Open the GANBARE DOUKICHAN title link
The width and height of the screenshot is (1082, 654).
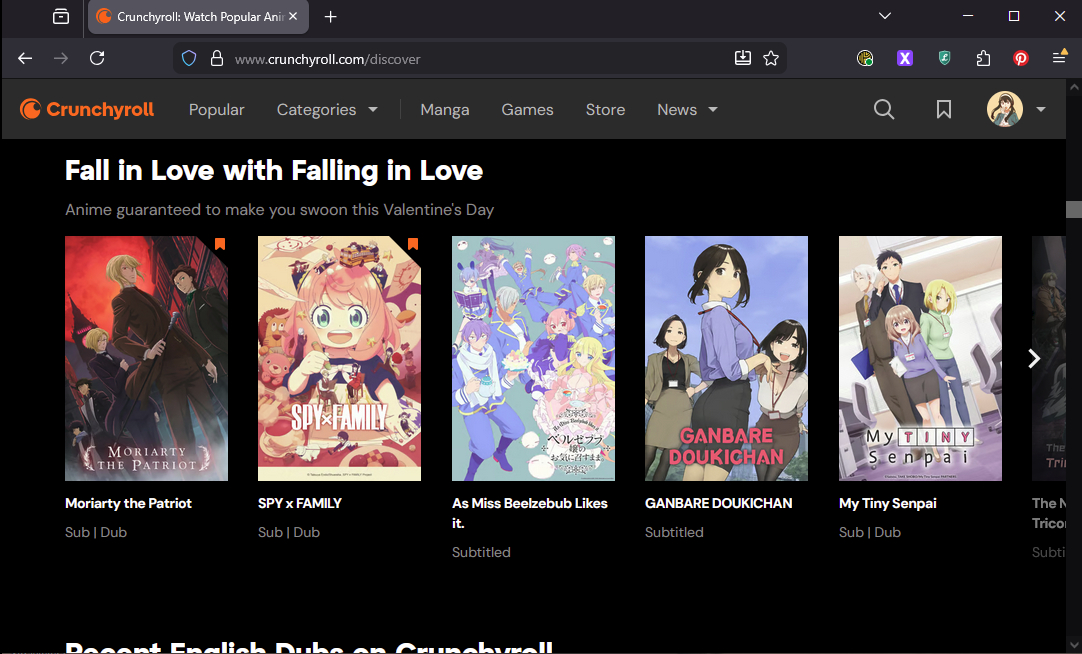click(x=718, y=503)
